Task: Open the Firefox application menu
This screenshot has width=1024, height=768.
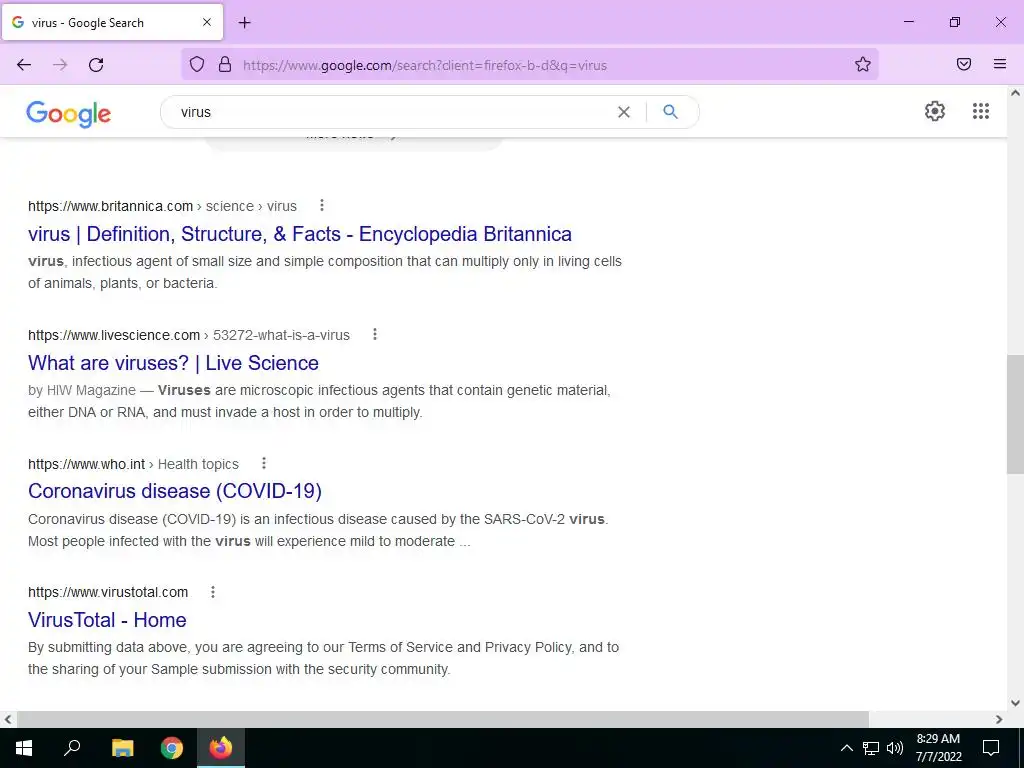Action: [x=1000, y=64]
